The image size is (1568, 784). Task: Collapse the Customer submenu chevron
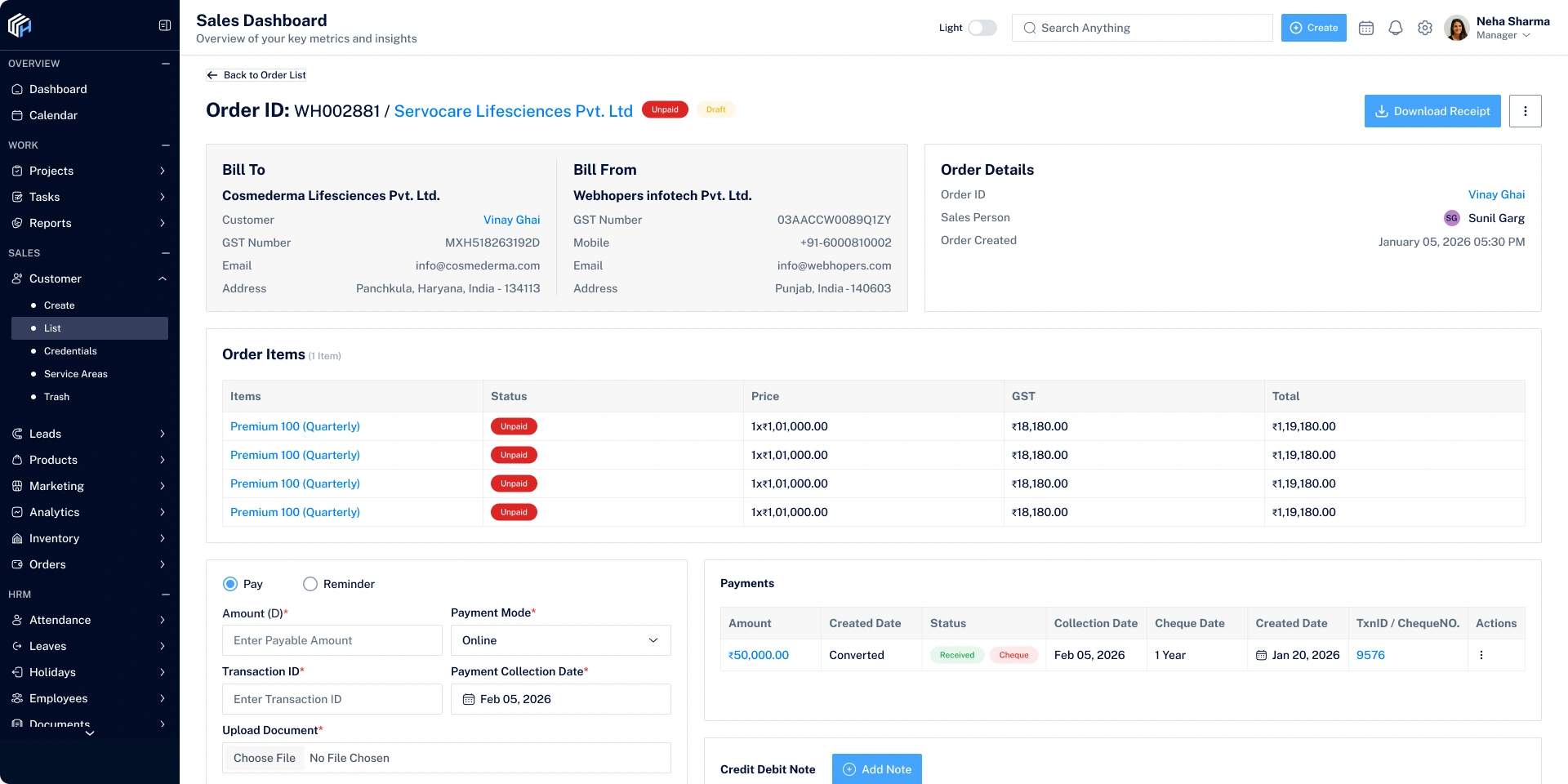tap(163, 278)
